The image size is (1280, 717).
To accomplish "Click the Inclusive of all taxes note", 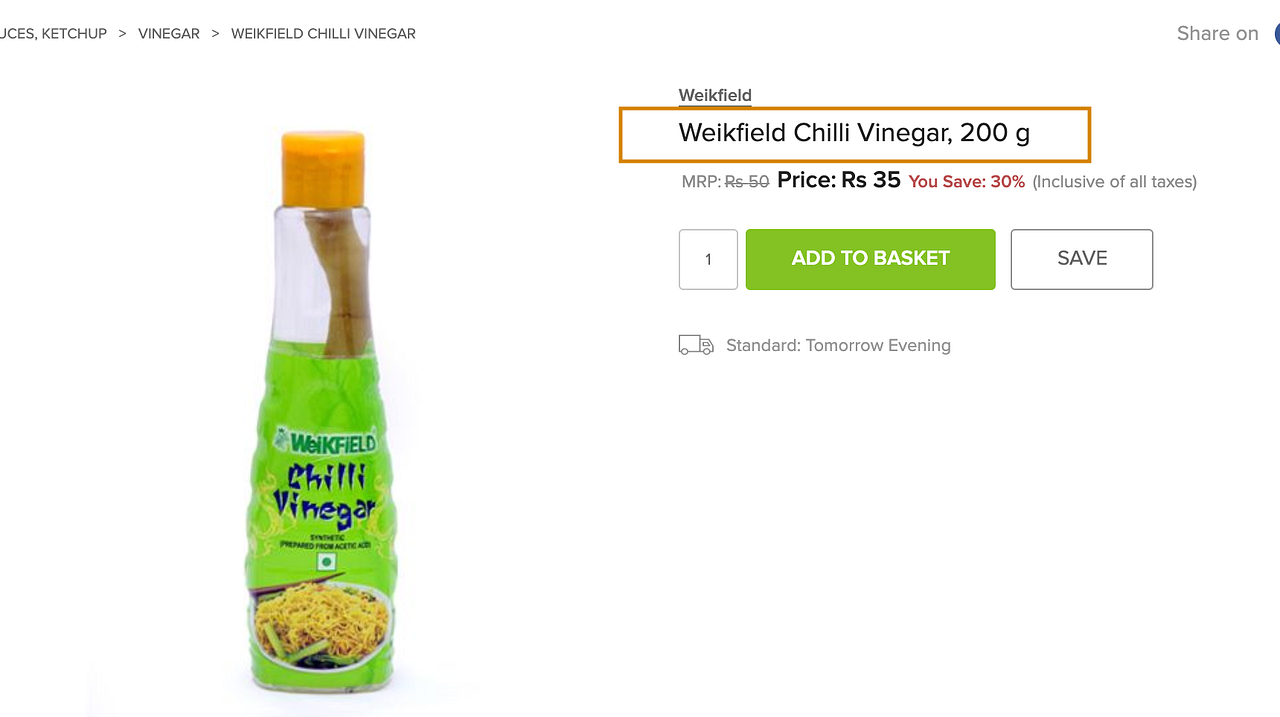I will point(1114,182).
